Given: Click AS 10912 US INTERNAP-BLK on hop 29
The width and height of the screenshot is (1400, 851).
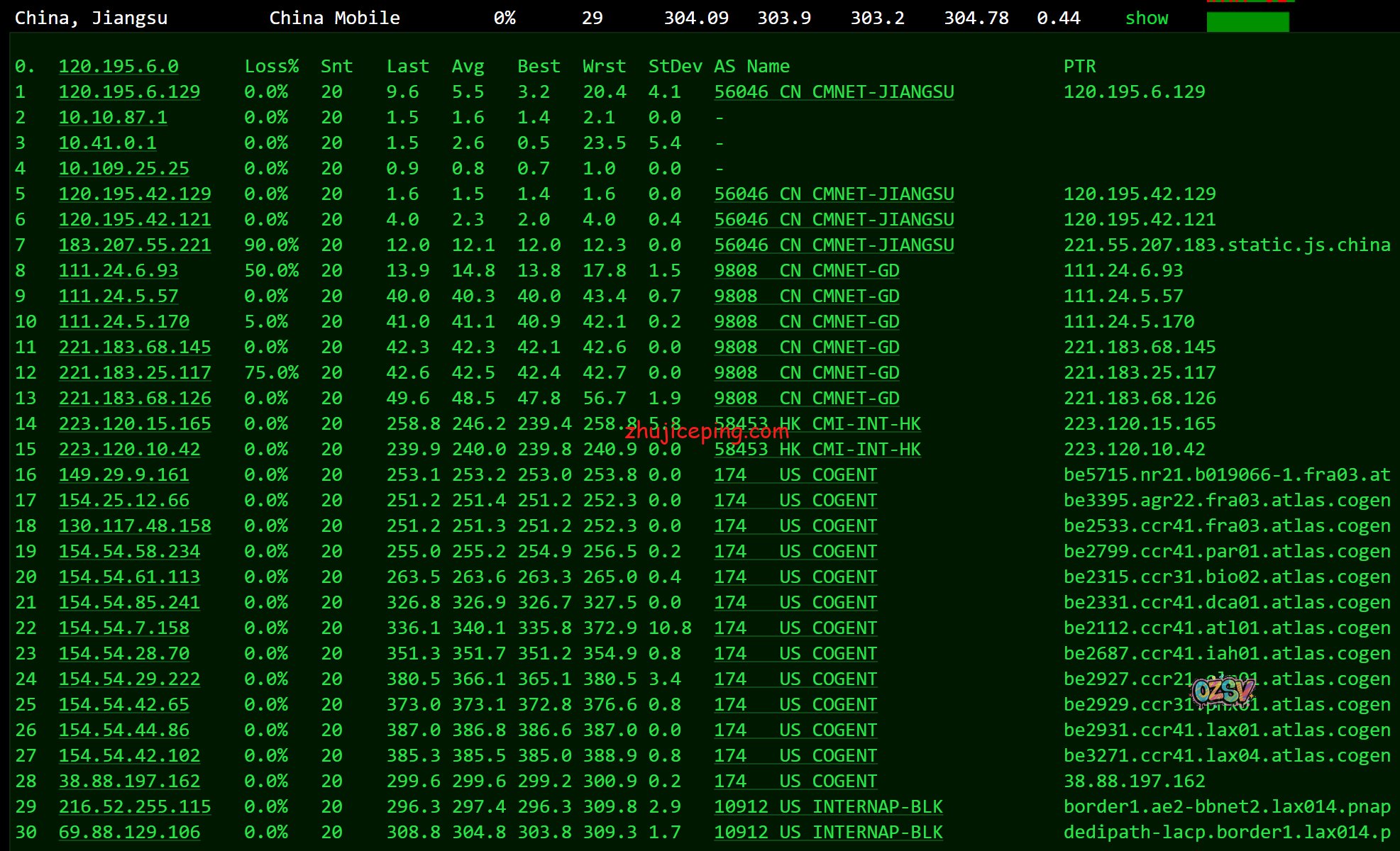Looking at the screenshot, I should tap(828, 807).
